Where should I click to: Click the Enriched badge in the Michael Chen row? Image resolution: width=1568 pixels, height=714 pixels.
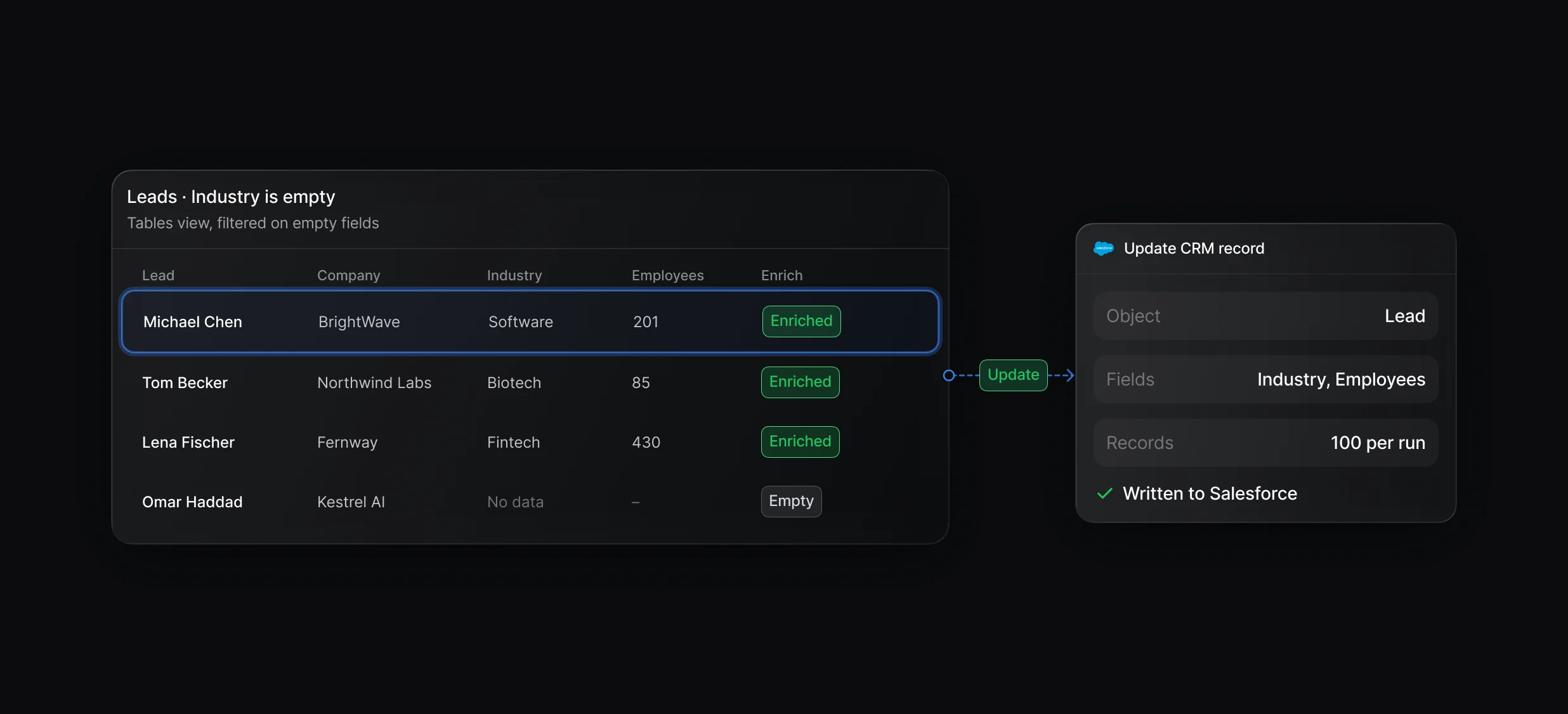click(x=802, y=321)
